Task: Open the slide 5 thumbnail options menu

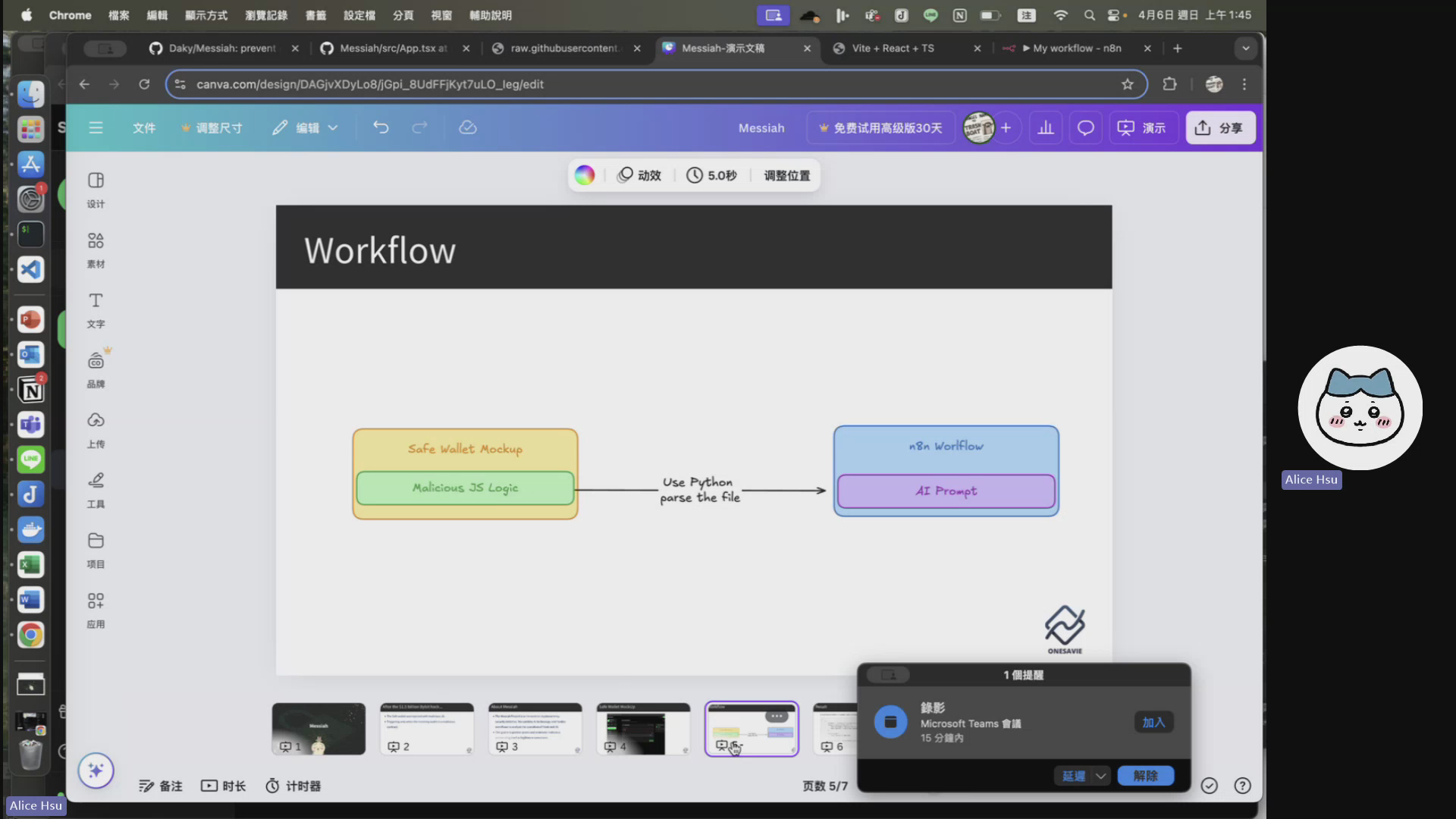Action: click(x=777, y=716)
